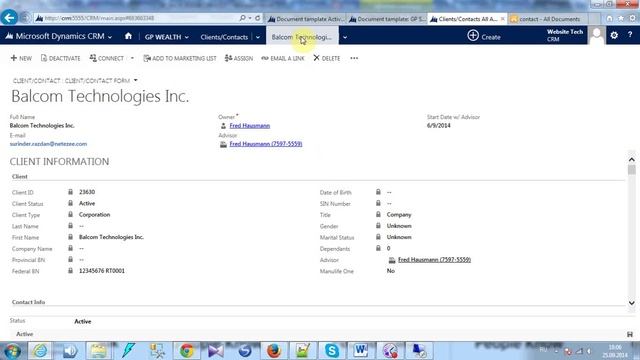Open Clients/Contacts navigation item
Viewport: 640px width, 360px height.
point(224,37)
